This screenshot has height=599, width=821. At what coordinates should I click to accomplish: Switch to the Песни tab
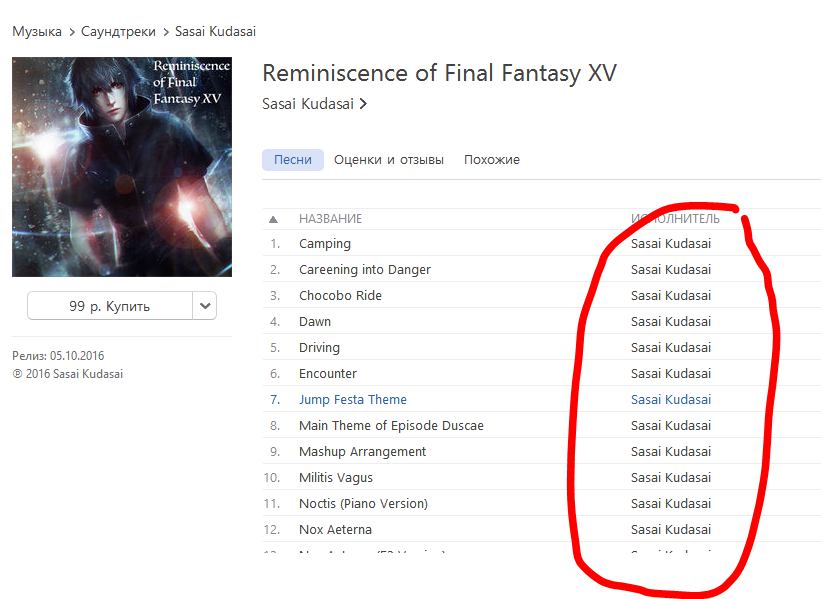[293, 160]
